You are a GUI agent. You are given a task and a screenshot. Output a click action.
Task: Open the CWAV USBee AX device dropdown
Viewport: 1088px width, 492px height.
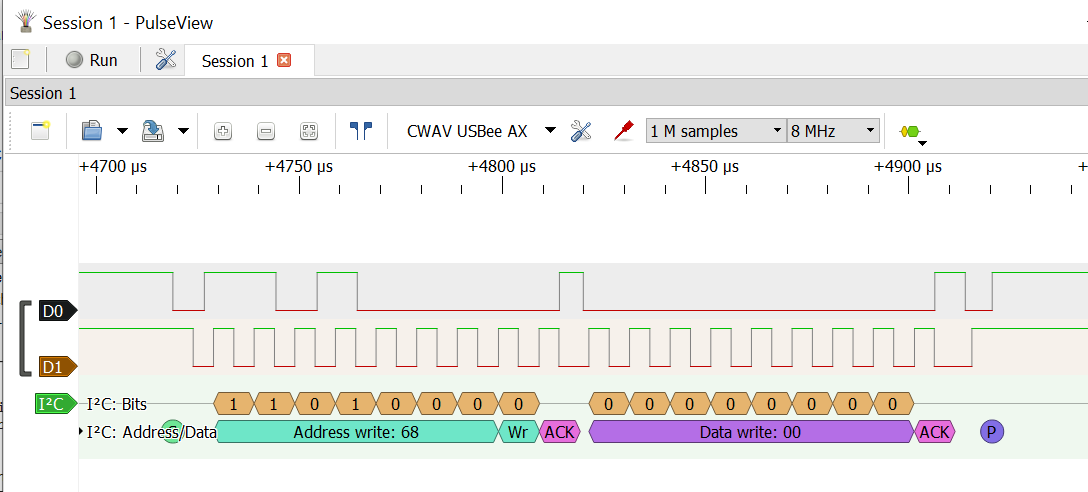[x=482, y=130]
